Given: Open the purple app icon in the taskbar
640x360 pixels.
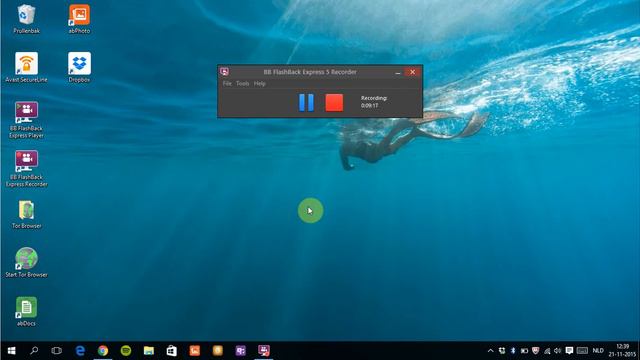Looking at the screenshot, I should 240,351.
